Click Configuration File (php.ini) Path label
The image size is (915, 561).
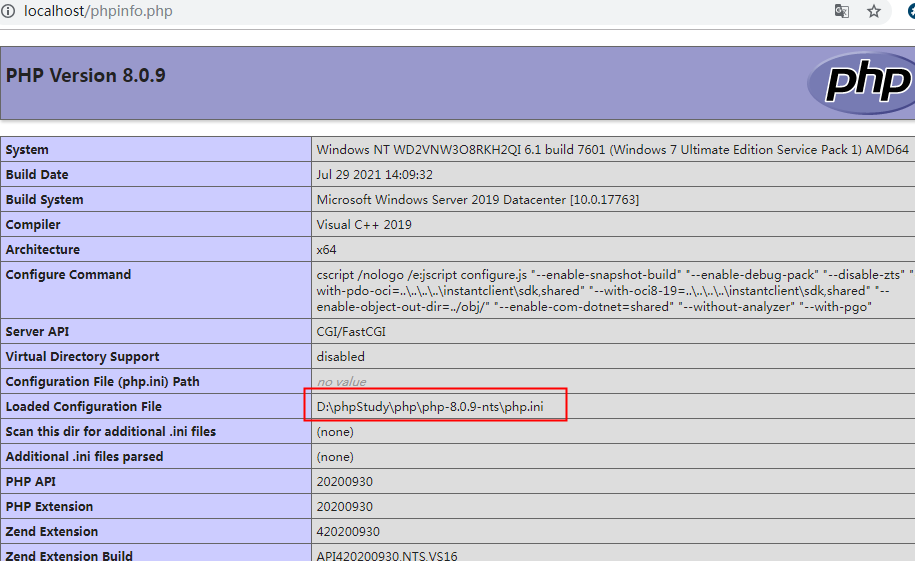[103, 382]
